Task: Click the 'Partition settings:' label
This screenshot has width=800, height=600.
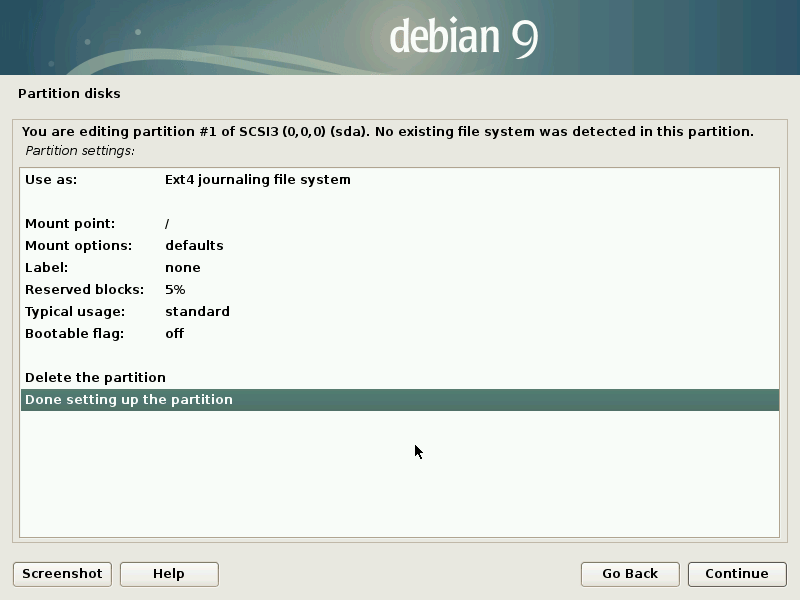Action: point(80,151)
